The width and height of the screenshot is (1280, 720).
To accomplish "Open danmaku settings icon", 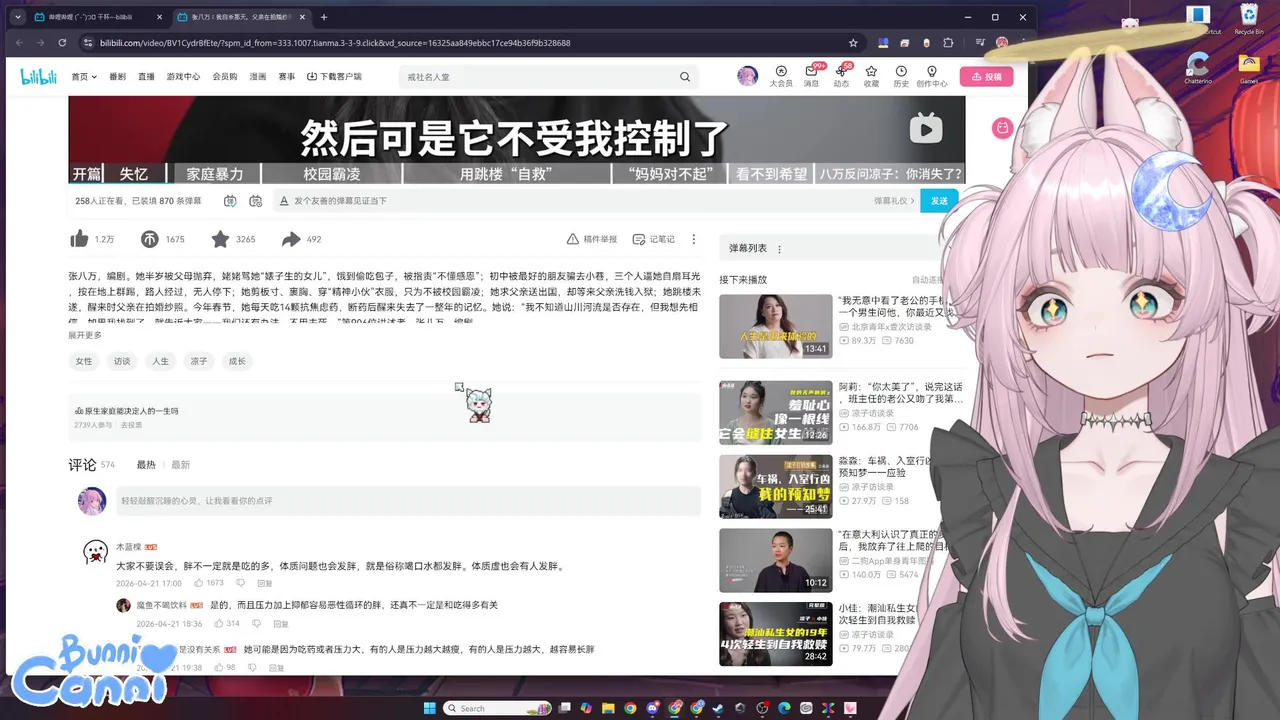I will point(255,201).
